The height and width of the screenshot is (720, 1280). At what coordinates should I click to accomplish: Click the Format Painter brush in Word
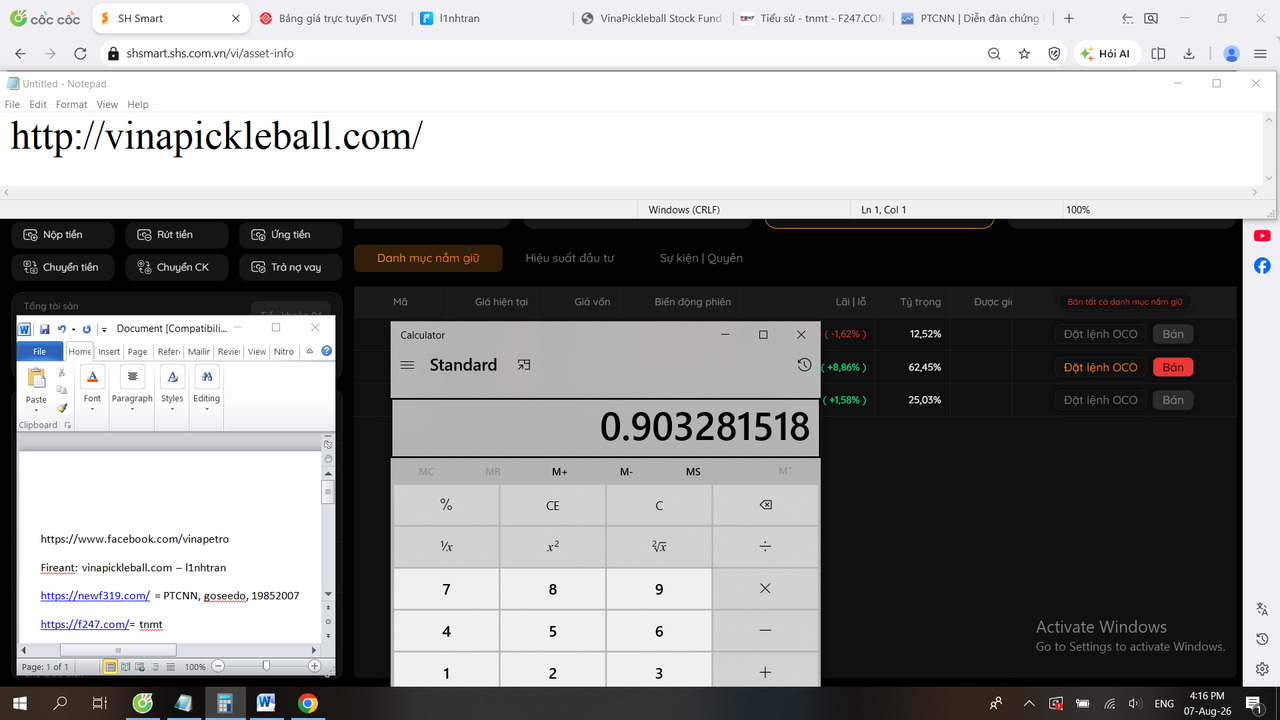(62, 408)
